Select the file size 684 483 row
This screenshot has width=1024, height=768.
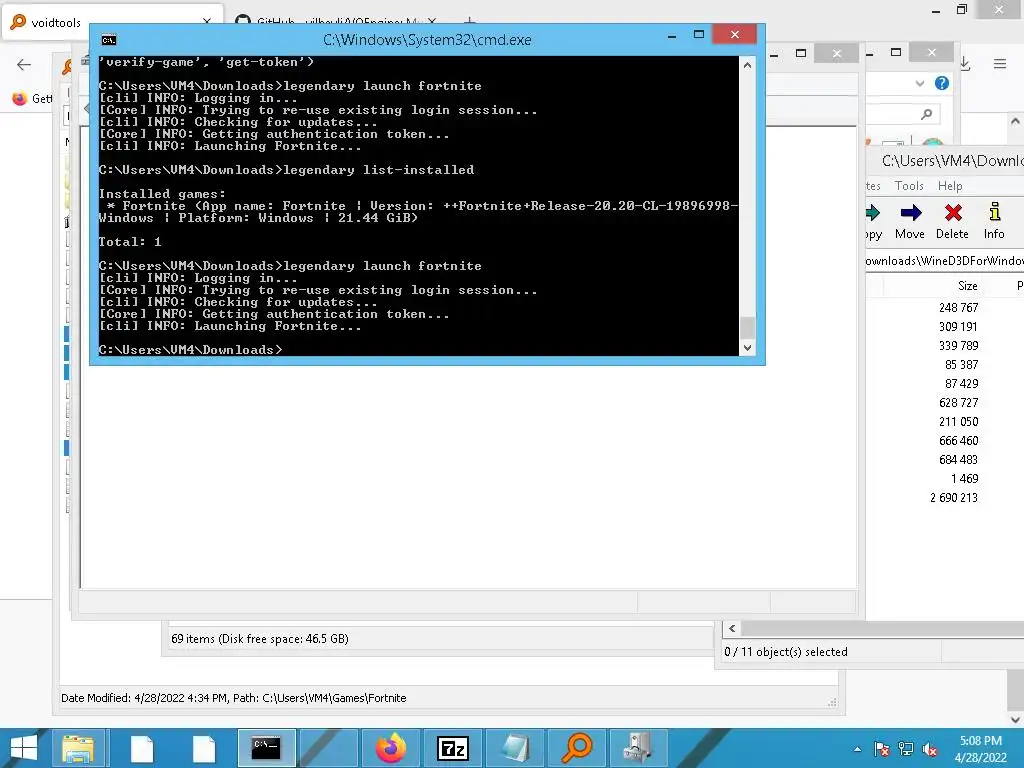(958, 459)
